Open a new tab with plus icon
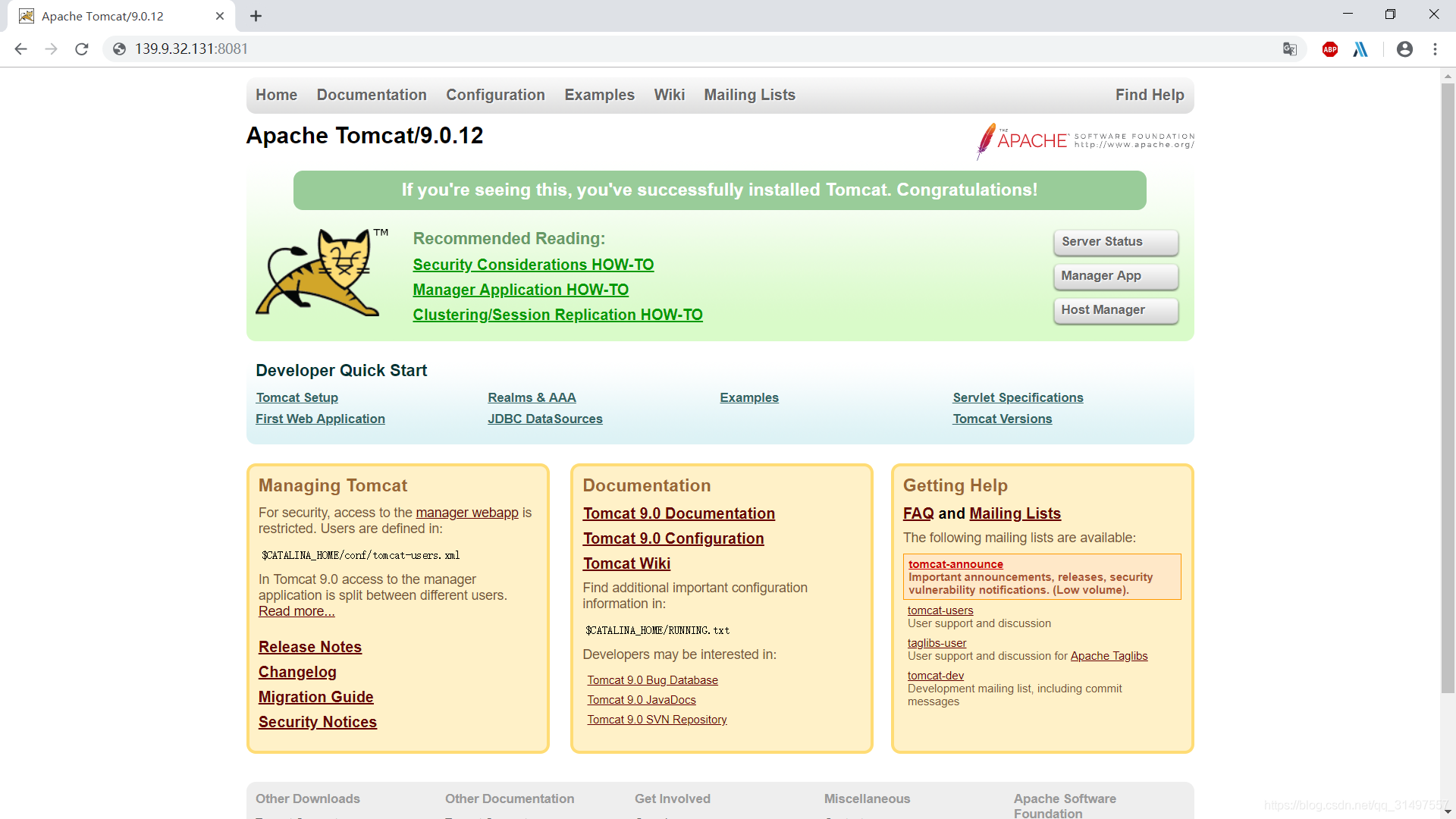Screen dimensions: 1456x819 coord(256,16)
